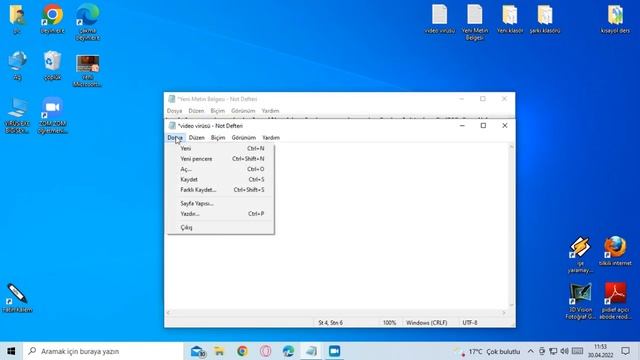Open Düzen menu in Yeni Metin Belgesi window

tap(196, 111)
